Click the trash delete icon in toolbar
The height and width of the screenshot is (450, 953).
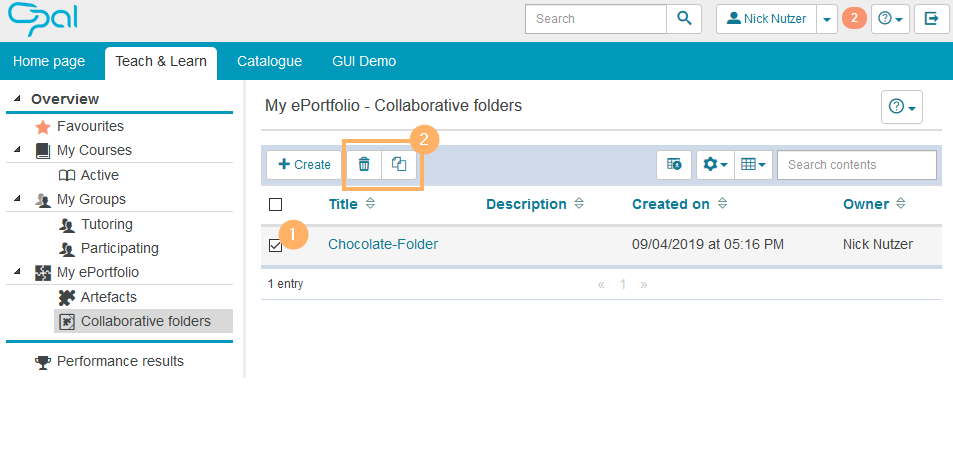tap(364, 164)
